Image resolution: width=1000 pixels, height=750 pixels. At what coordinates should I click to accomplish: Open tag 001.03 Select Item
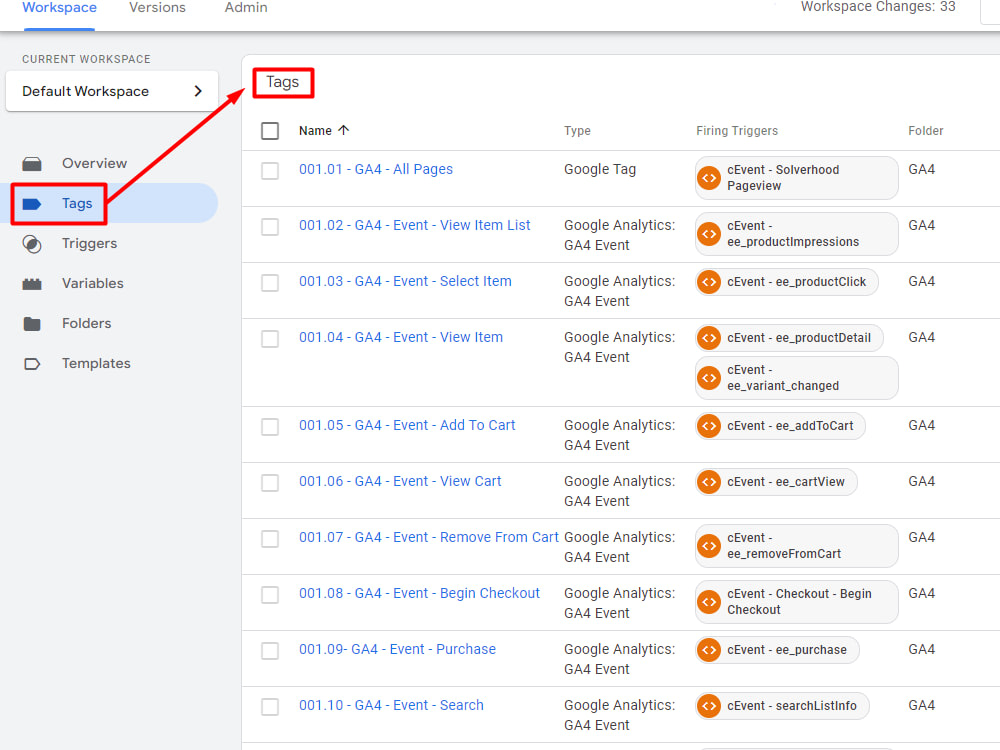405,281
